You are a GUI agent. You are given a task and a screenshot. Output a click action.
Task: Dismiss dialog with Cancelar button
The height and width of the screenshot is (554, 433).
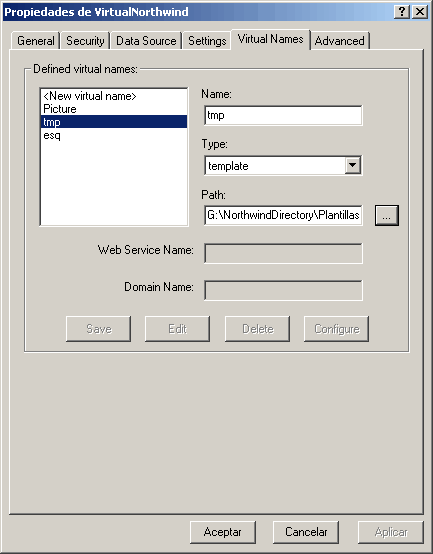pos(306,532)
